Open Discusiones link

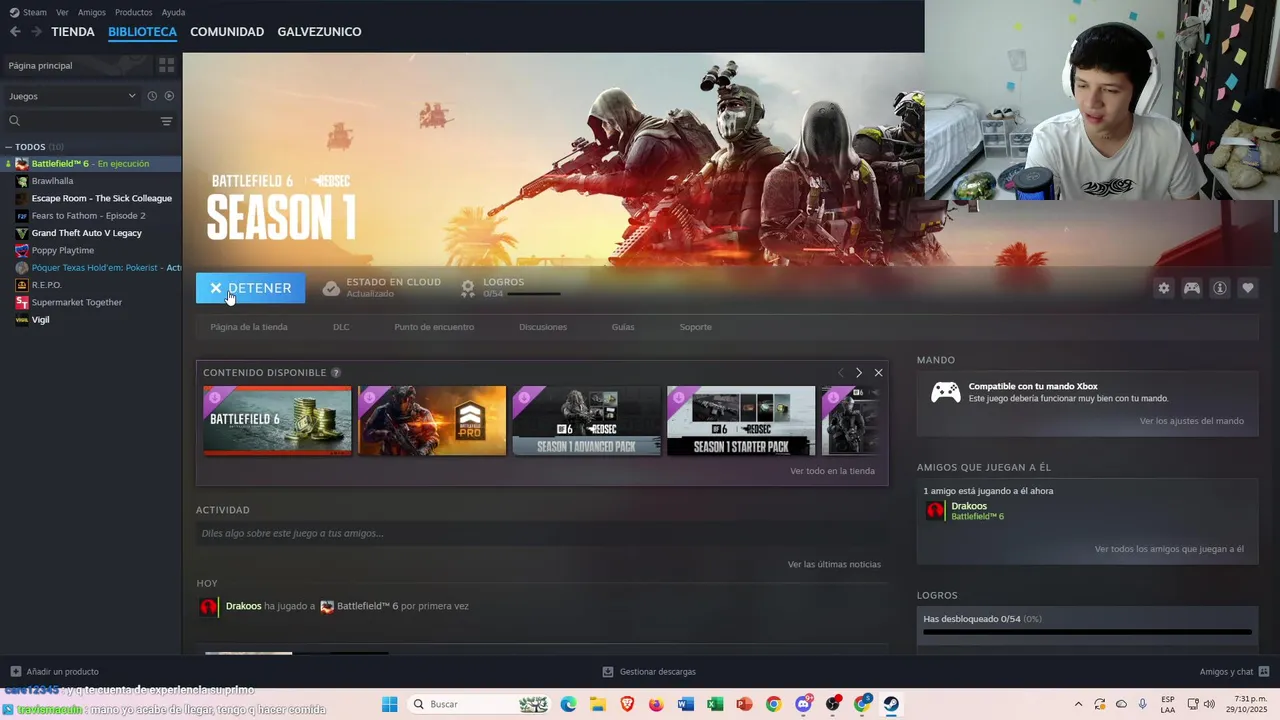[x=543, y=327]
